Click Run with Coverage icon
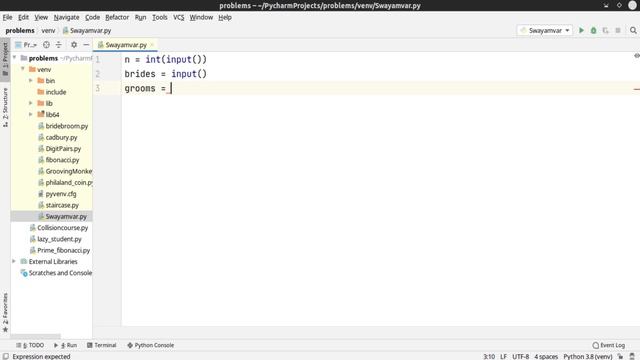The height and width of the screenshot is (360, 640). pyautogui.click(x=606, y=31)
